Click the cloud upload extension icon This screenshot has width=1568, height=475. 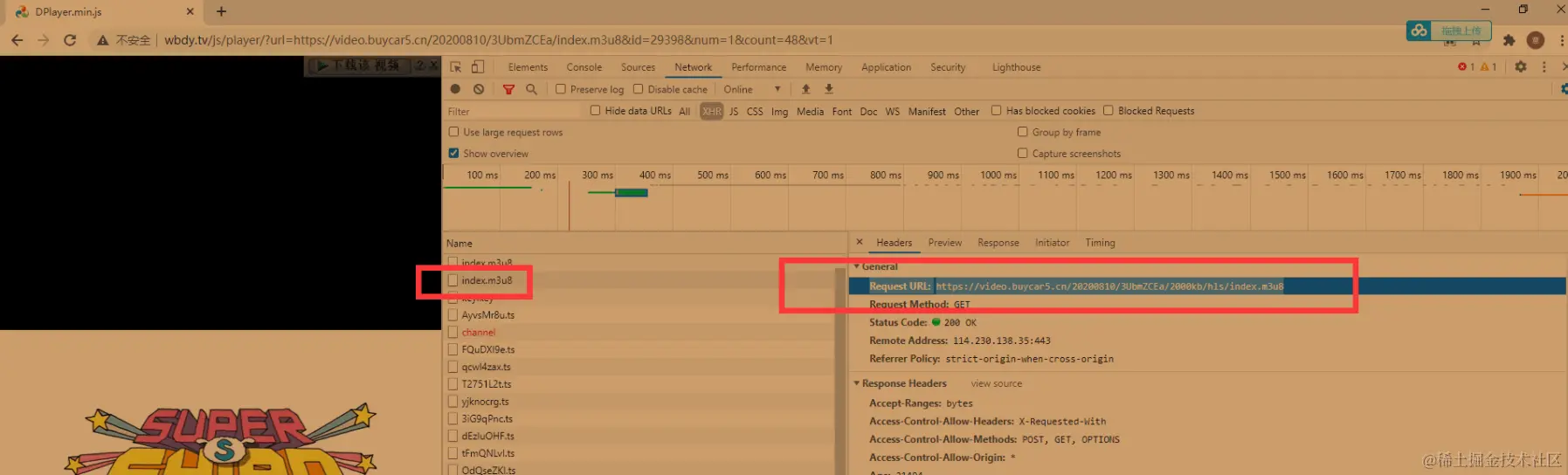coord(1419,31)
